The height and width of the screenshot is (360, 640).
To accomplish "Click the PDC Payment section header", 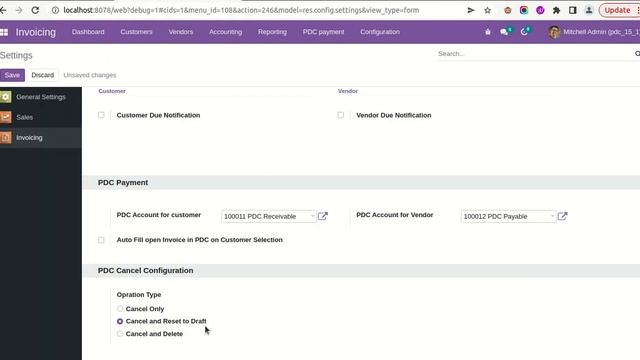I will click(123, 182).
